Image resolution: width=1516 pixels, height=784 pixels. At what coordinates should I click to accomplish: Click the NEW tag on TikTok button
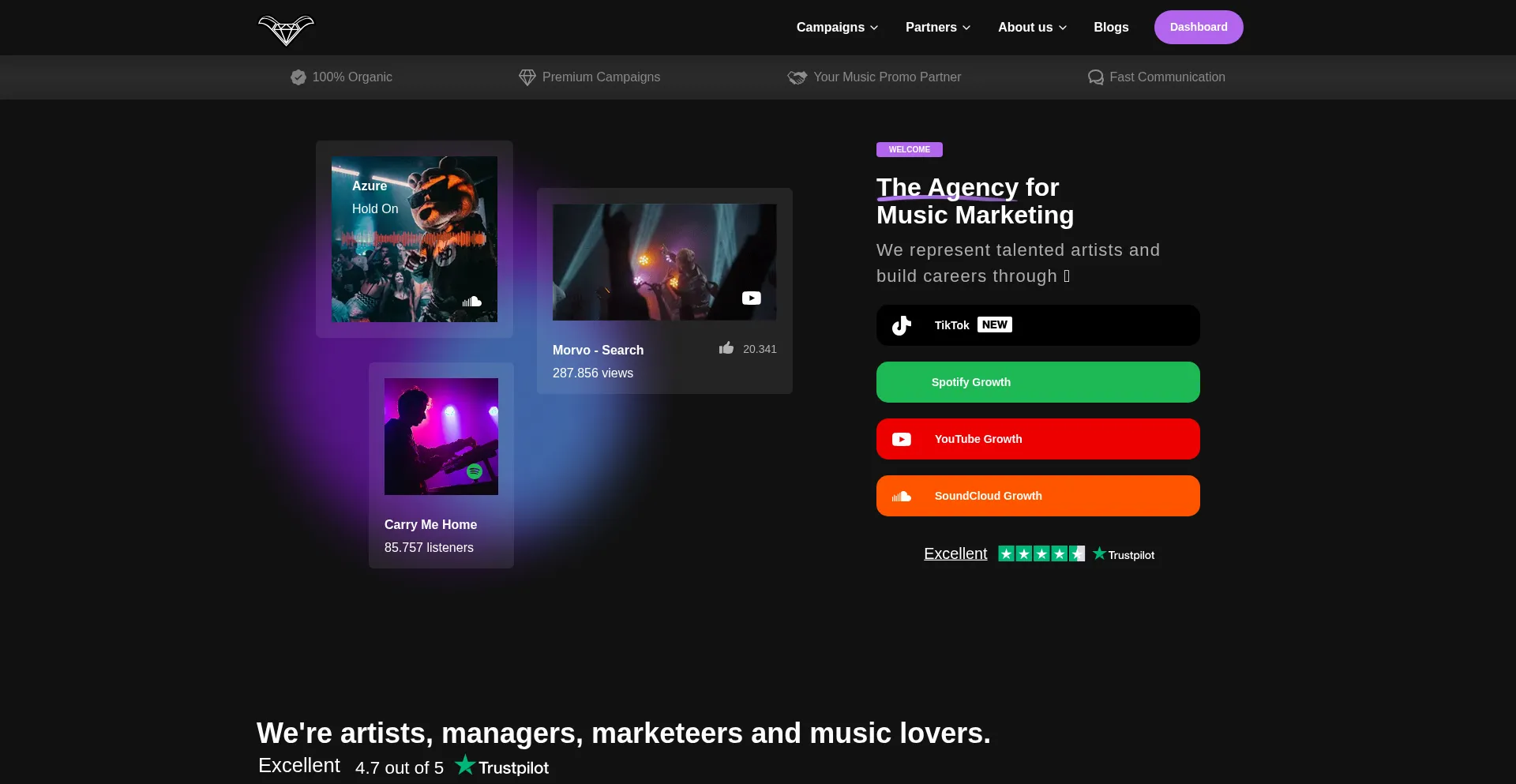tap(995, 324)
